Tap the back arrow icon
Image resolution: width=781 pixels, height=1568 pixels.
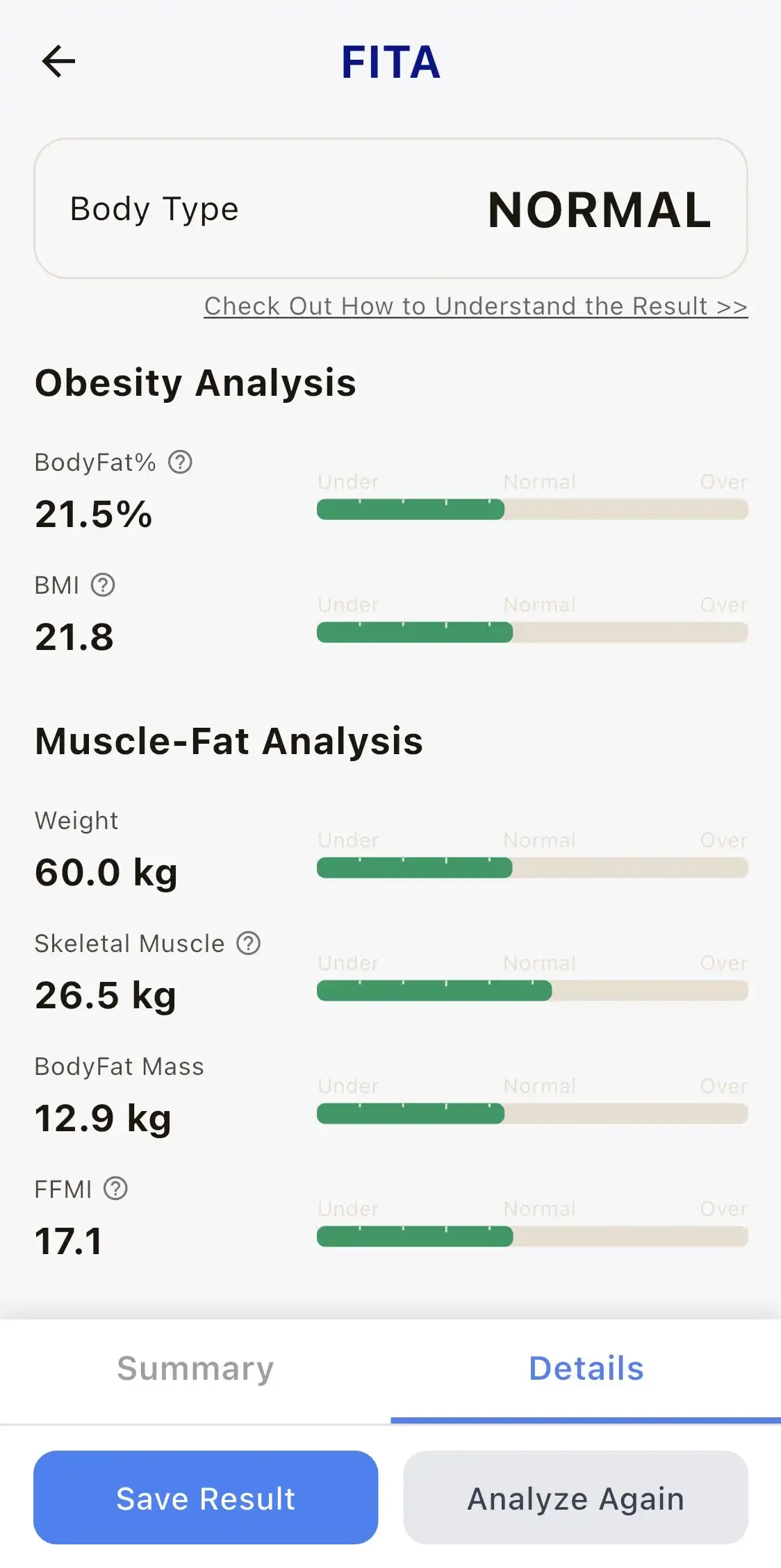click(58, 61)
